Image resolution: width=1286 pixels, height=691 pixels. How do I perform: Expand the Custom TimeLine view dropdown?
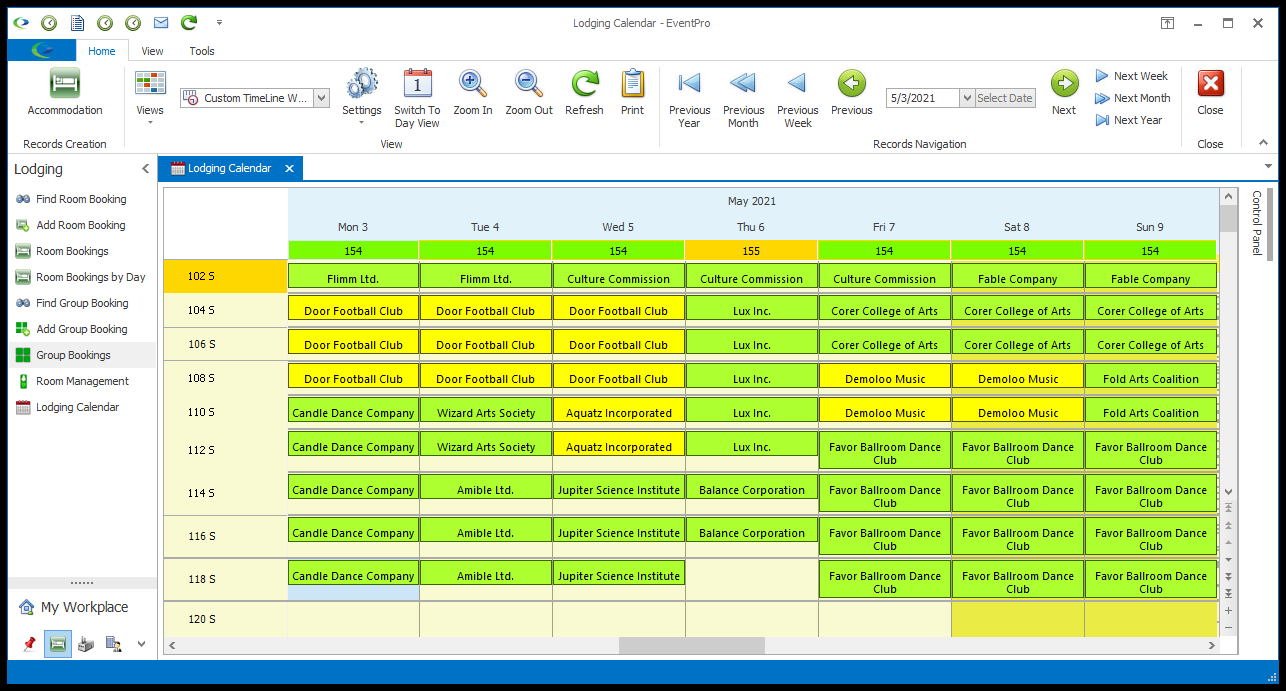(321, 98)
